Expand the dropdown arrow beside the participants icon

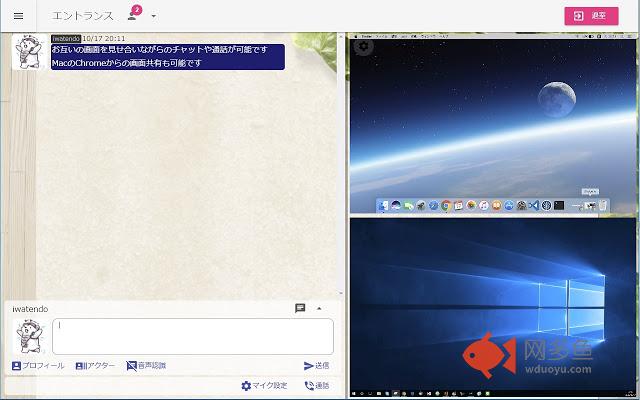point(153,16)
